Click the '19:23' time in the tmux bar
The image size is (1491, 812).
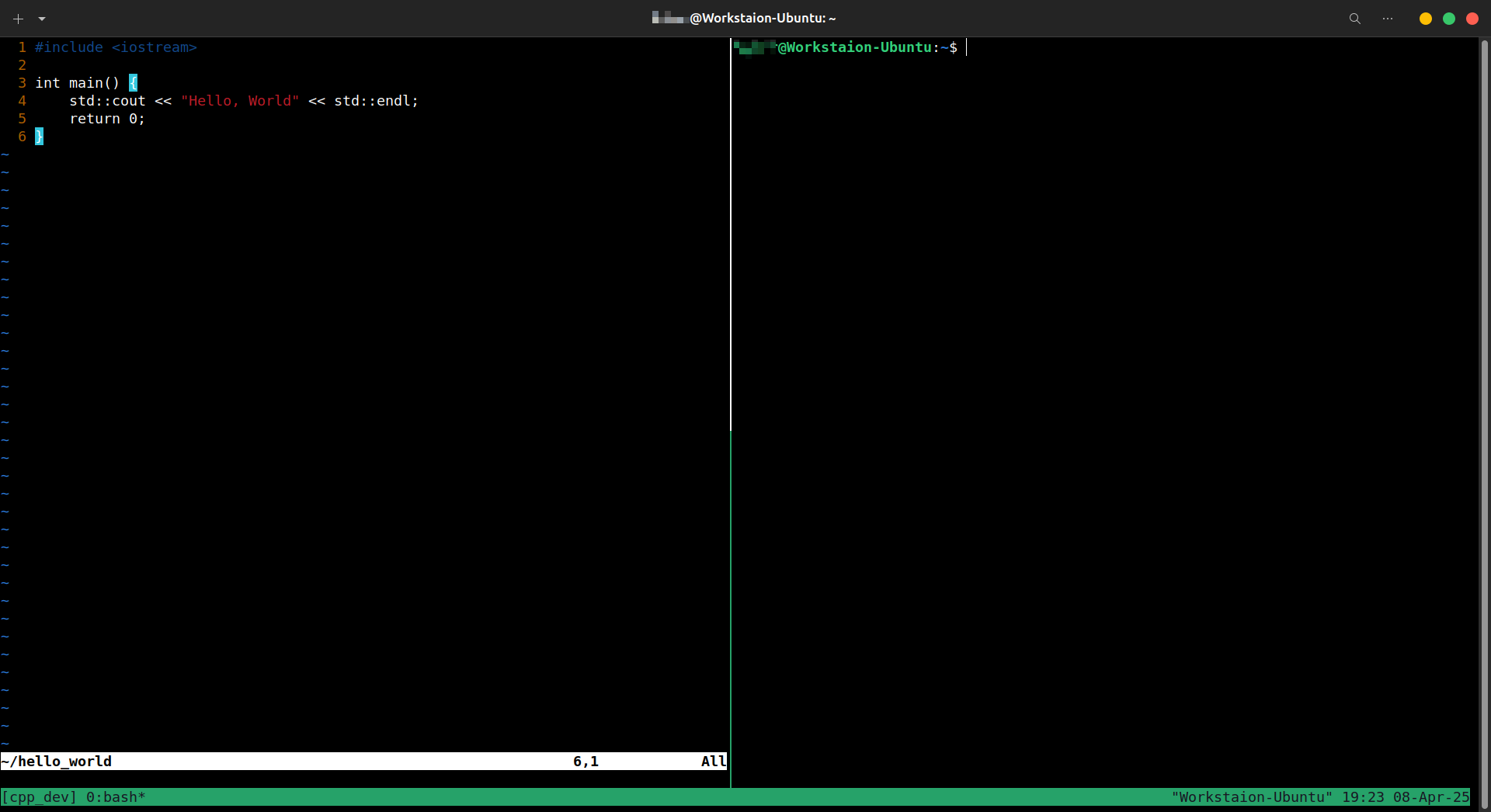click(x=1363, y=797)
